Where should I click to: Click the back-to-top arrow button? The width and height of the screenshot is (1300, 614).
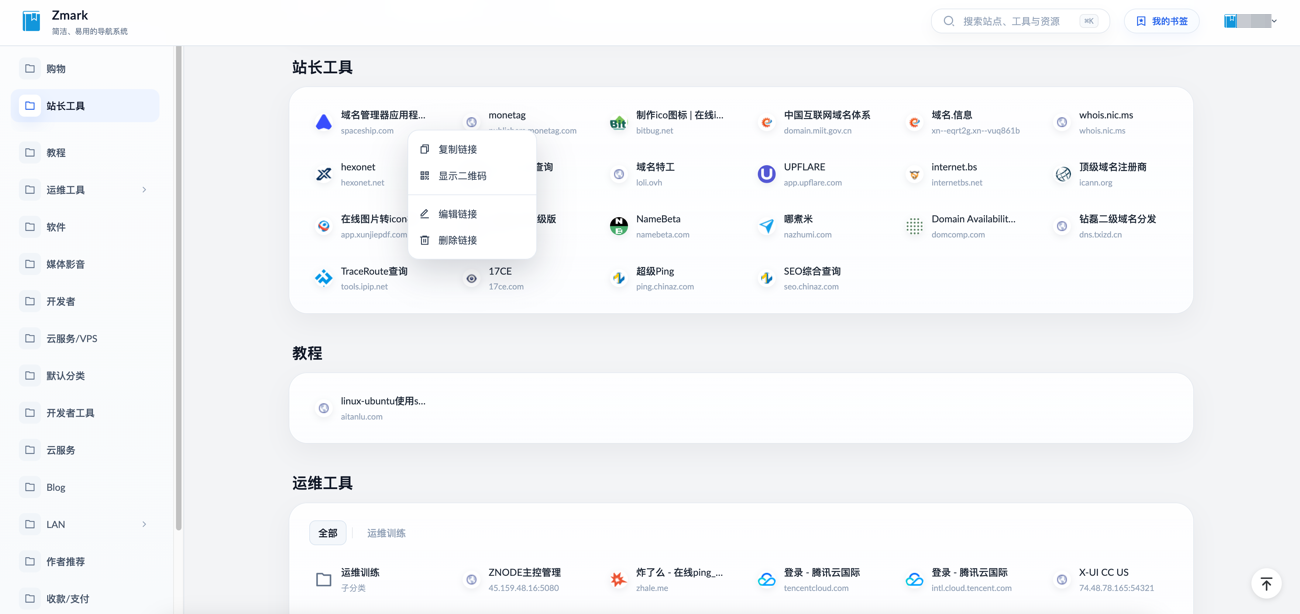(x=1266, y=584)
